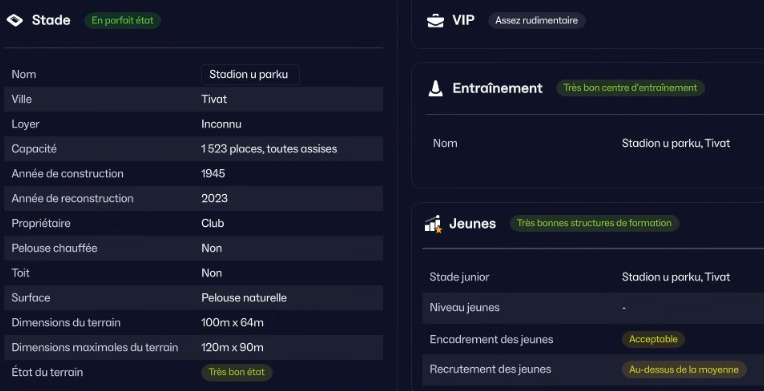The height and width of the screenshot is (391, 764).
Task: Click 'Très bonnes structures de formation' badge
Action: [x=594, y=223]
